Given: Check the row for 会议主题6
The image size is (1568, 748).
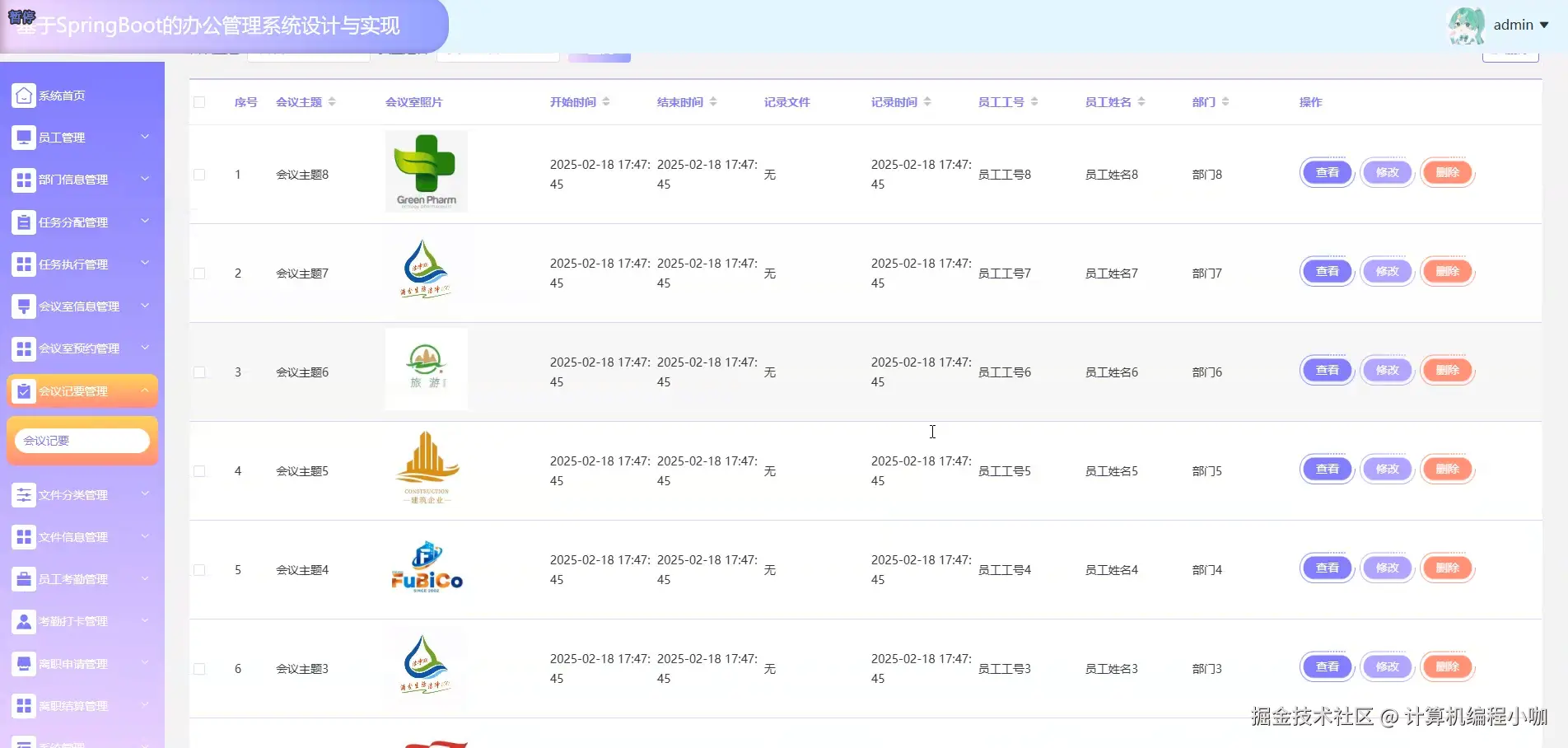Looking at the screenshot, I should pyautogui.click(x=199, y=372).
